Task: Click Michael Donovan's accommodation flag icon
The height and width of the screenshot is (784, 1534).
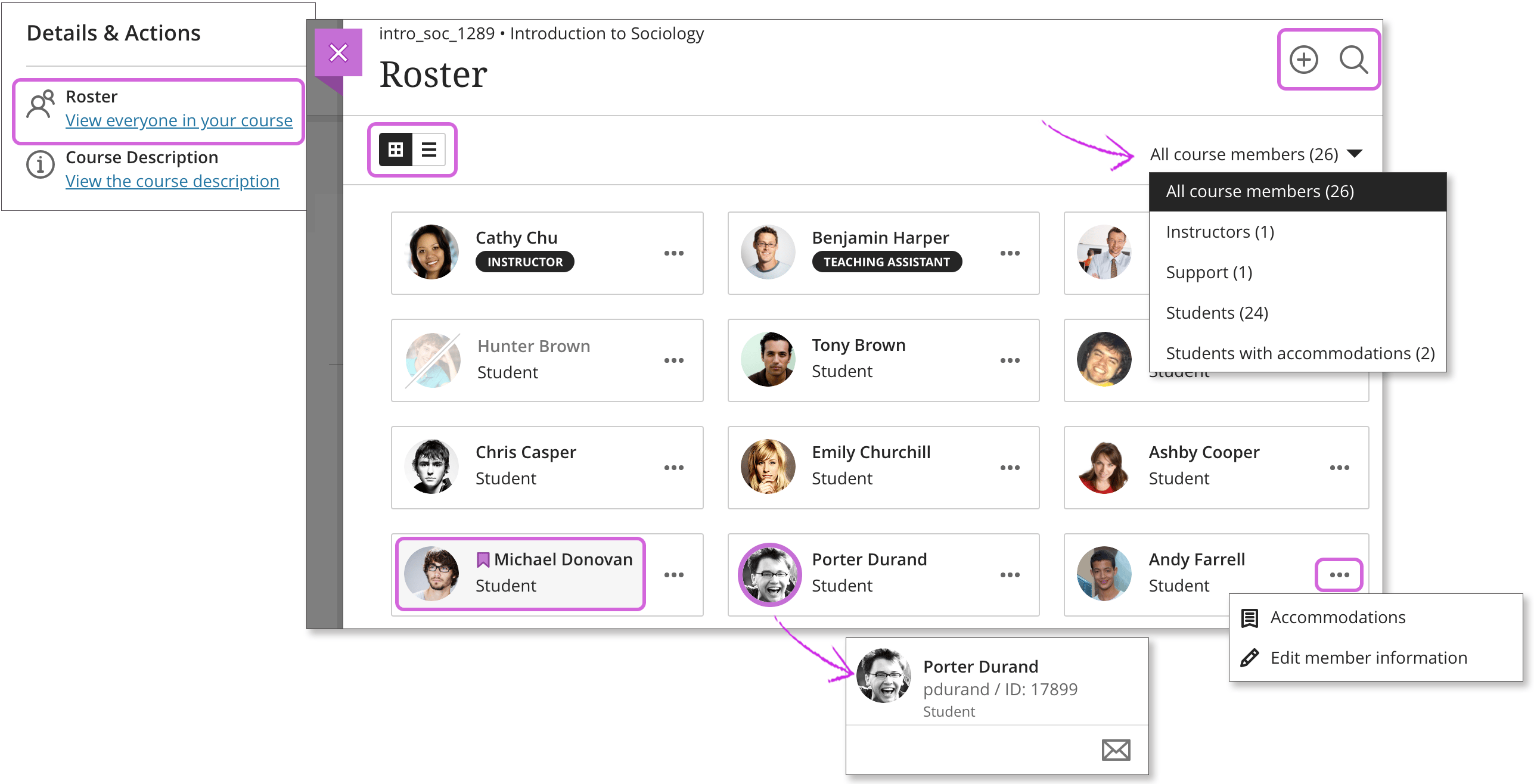Action: [x=483, y=559]
